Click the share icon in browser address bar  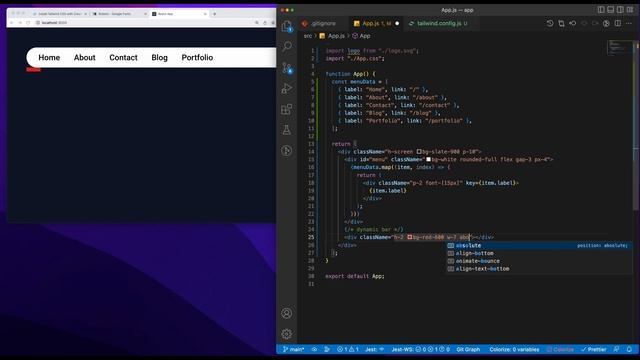pos(265,23)
